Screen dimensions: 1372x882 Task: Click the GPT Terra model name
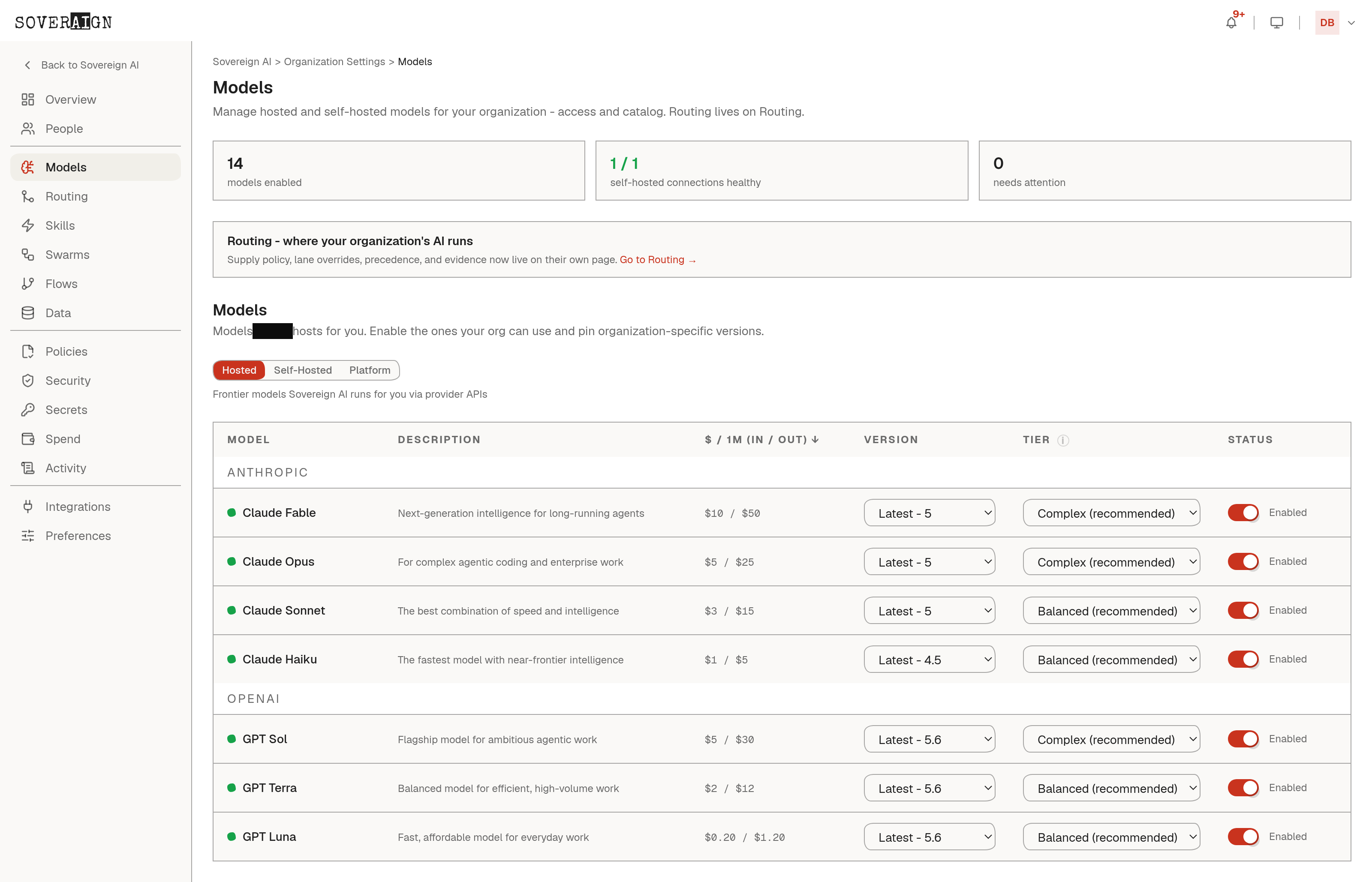pyautogui.click(x=269, y=788)
